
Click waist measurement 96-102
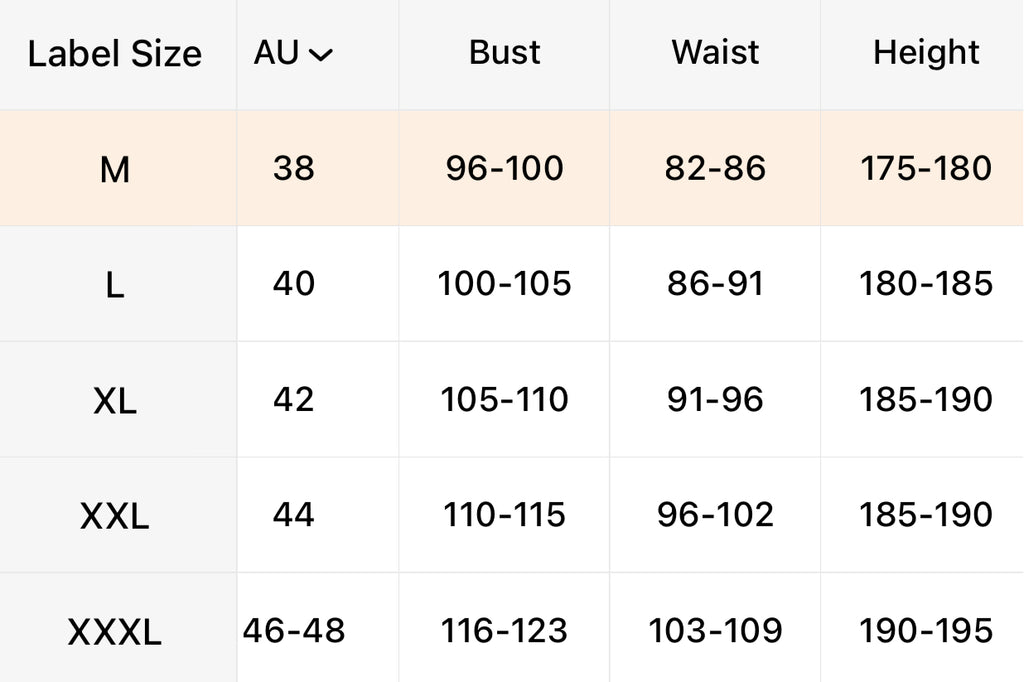[x=715, y=515]
